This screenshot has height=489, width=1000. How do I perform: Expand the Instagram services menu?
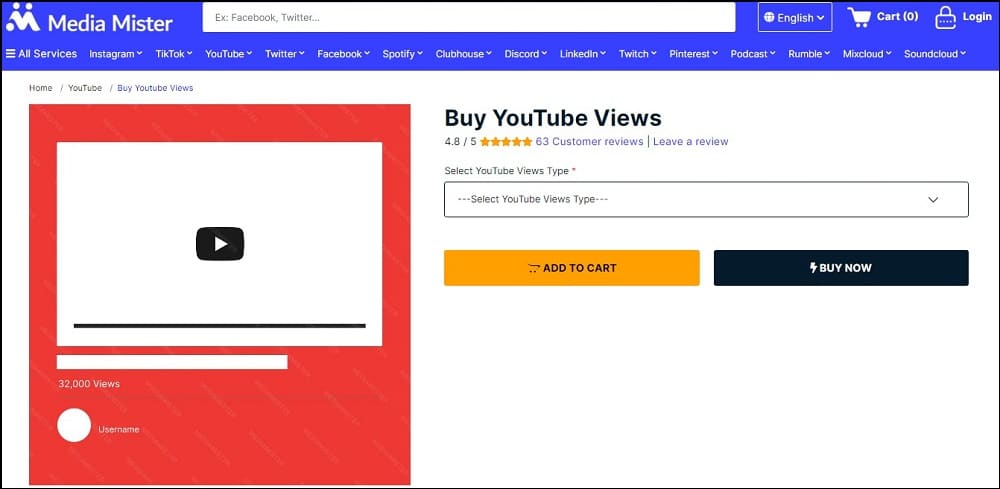[115, 54]
